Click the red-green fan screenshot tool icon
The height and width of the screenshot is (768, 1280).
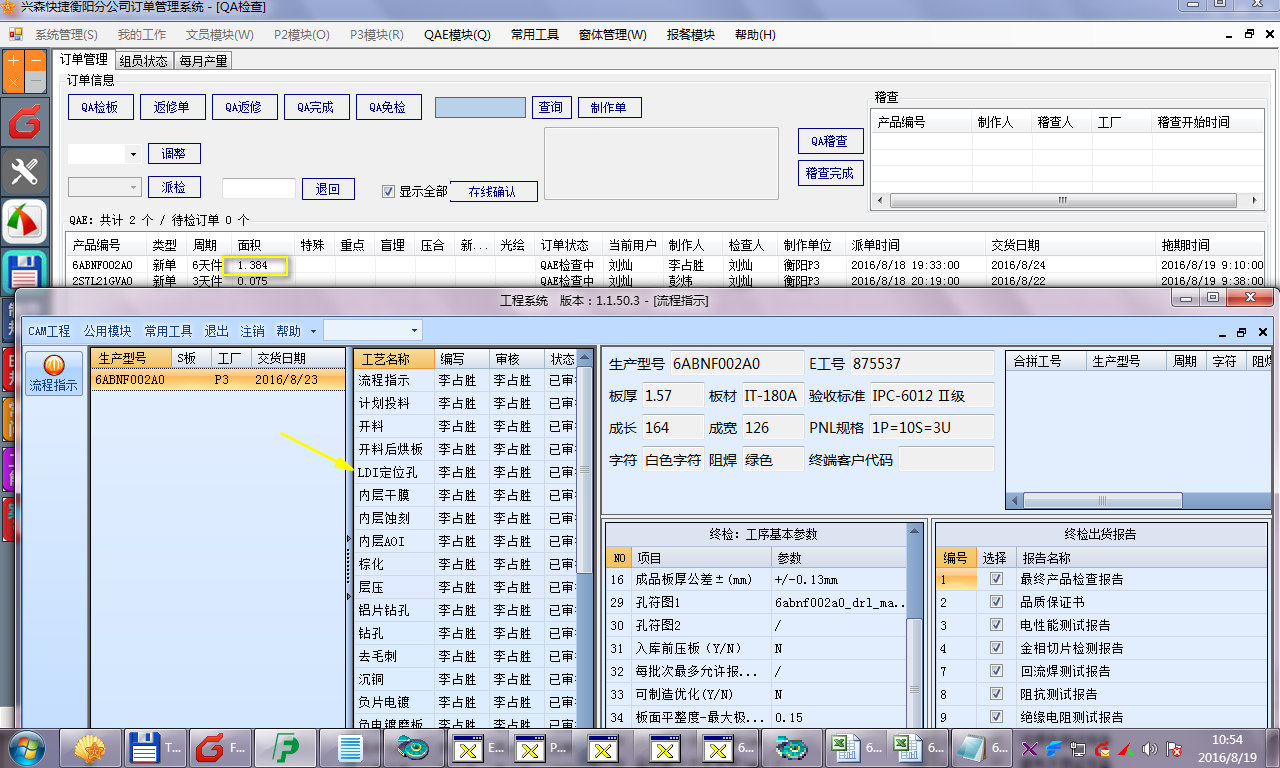pos(24,222)
